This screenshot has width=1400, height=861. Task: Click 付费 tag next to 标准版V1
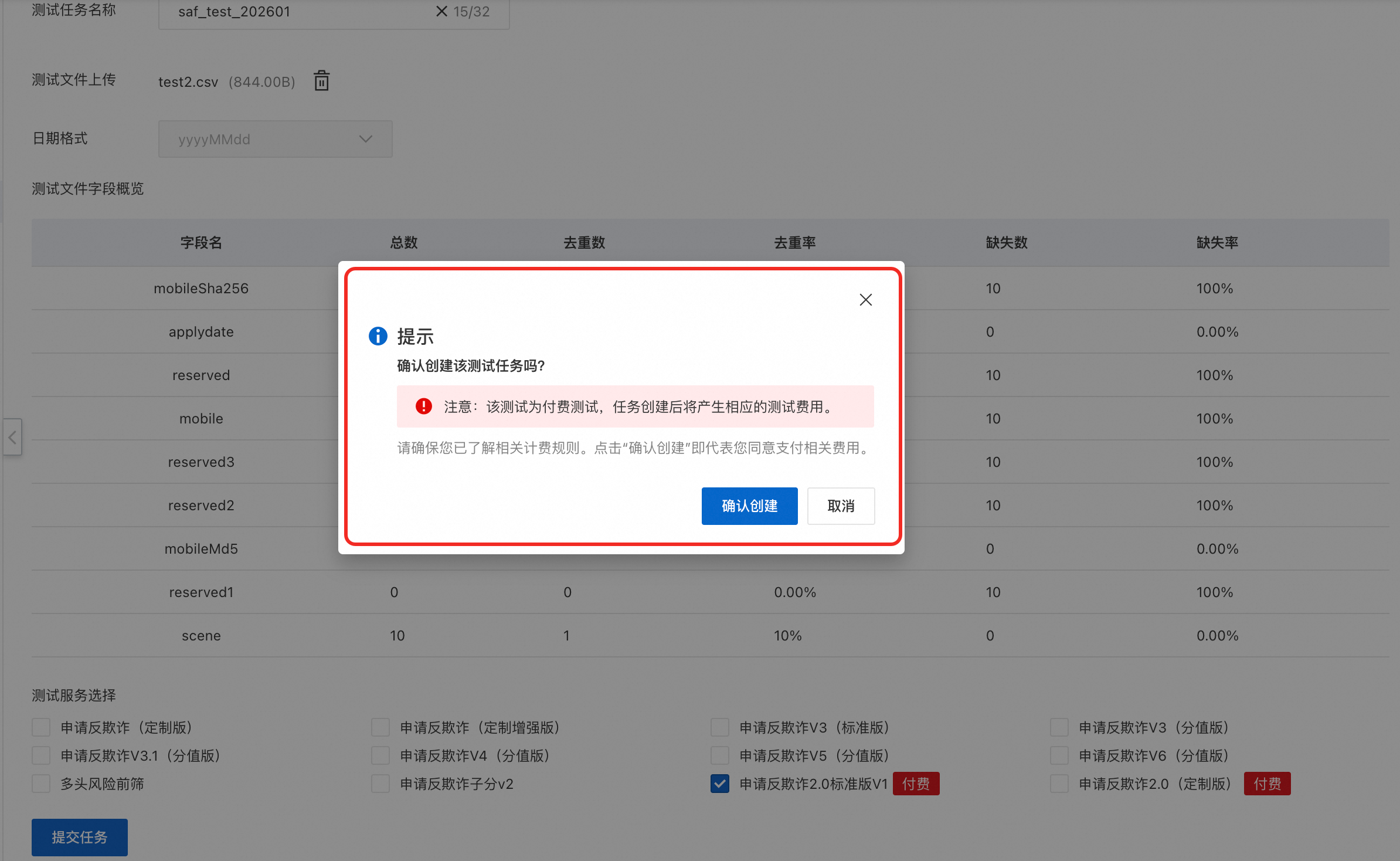[916, 784]
